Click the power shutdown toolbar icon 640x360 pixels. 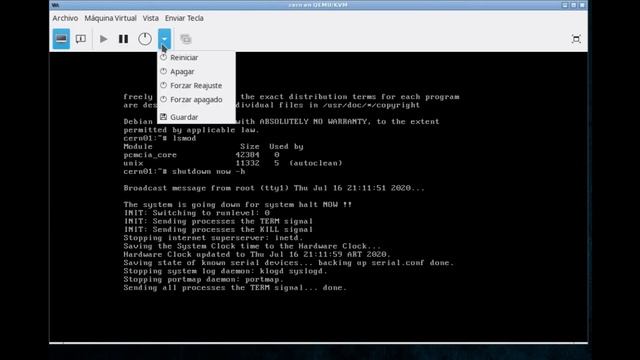click(144, 39)
